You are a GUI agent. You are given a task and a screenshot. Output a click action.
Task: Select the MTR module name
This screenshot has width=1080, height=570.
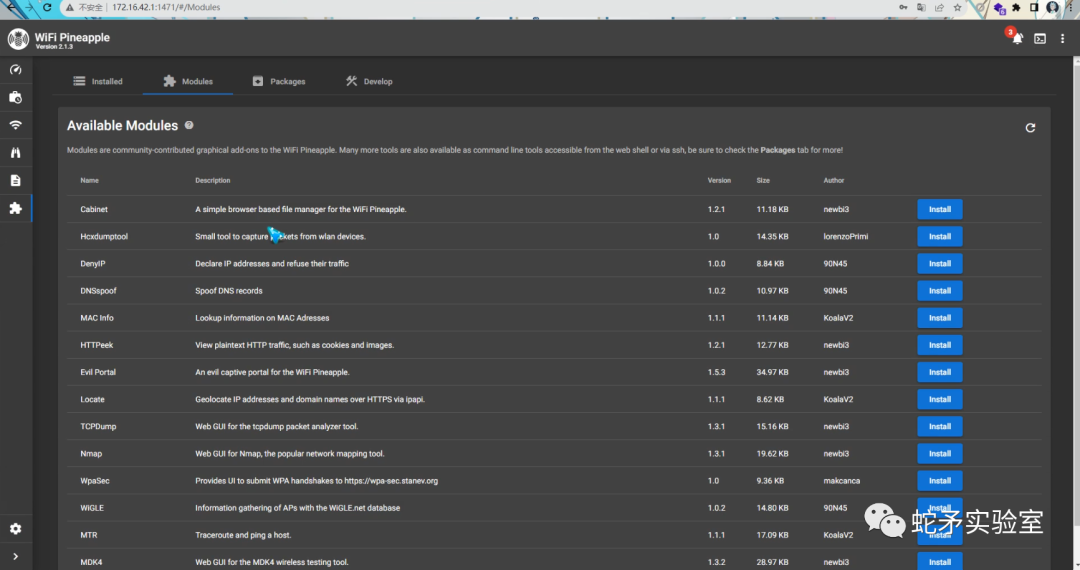[x=89, y=535]
